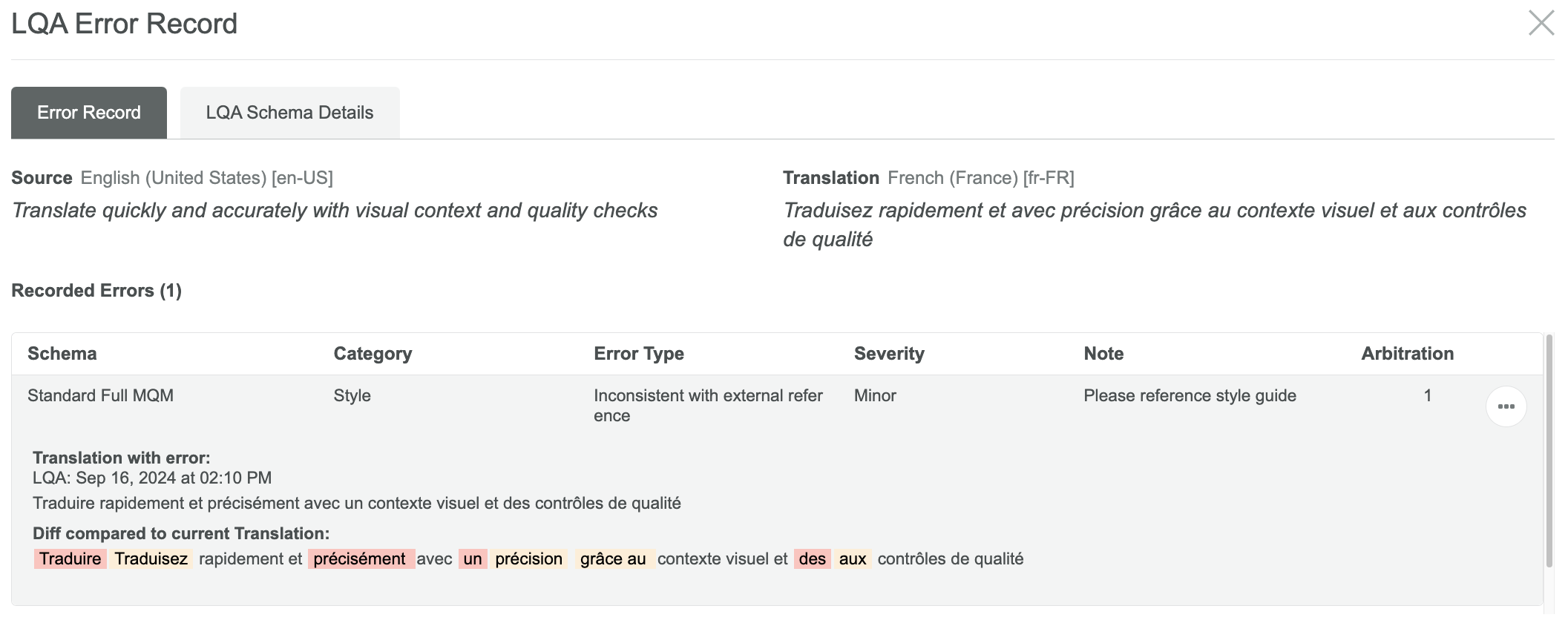Click highlighted word 'Traduisez' in the diff
This screenshot has height=626, width=1568.
coord(152,559)
